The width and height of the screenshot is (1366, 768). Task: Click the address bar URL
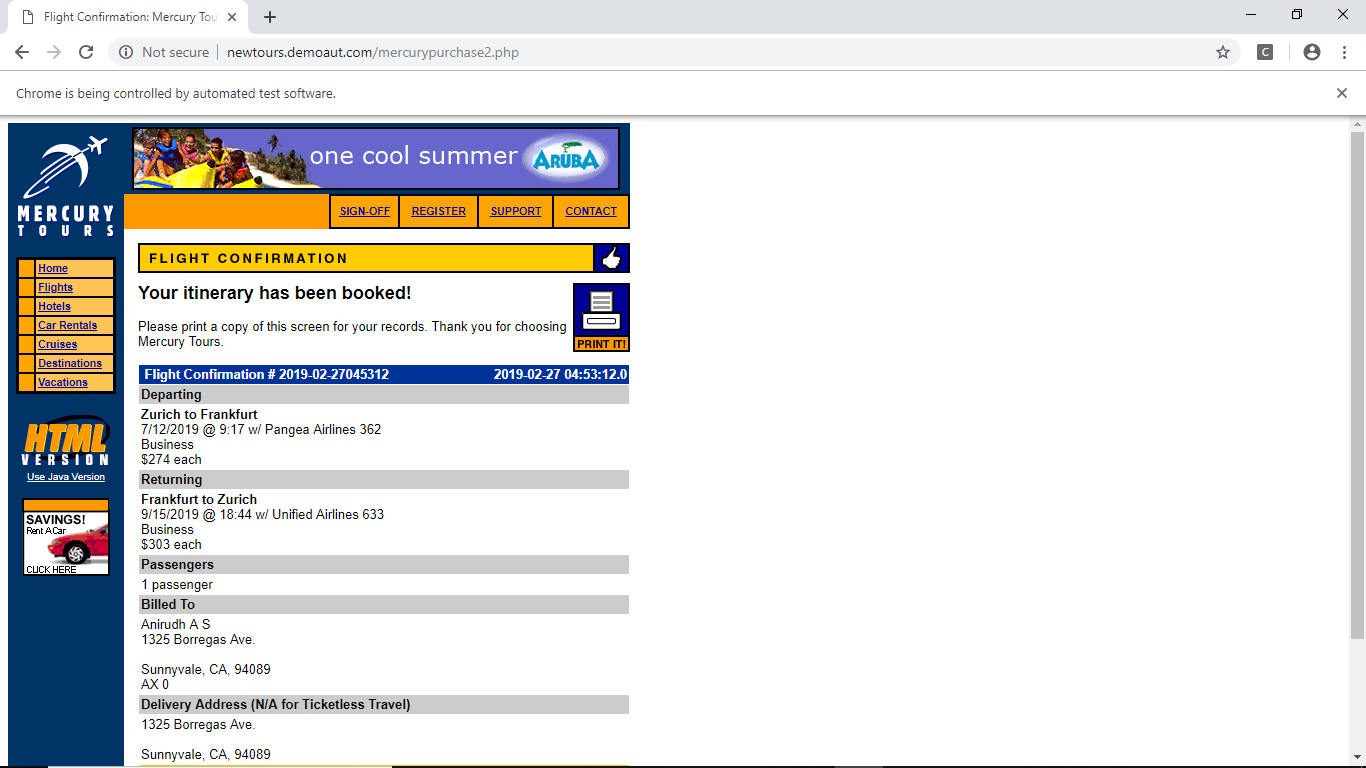(x=373, y=52)
